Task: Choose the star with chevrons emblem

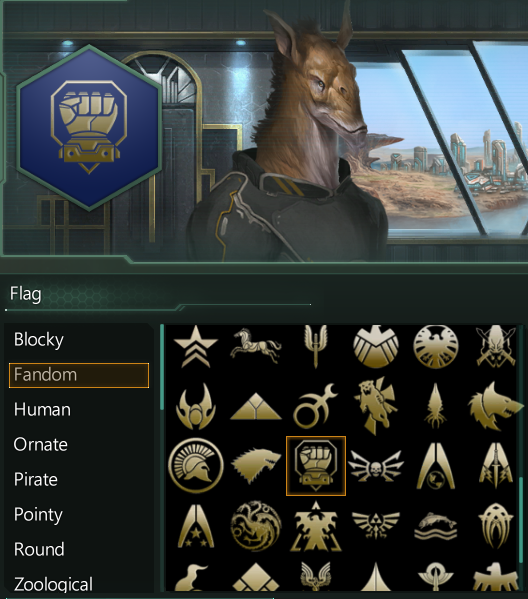Action: click(196, 346)
